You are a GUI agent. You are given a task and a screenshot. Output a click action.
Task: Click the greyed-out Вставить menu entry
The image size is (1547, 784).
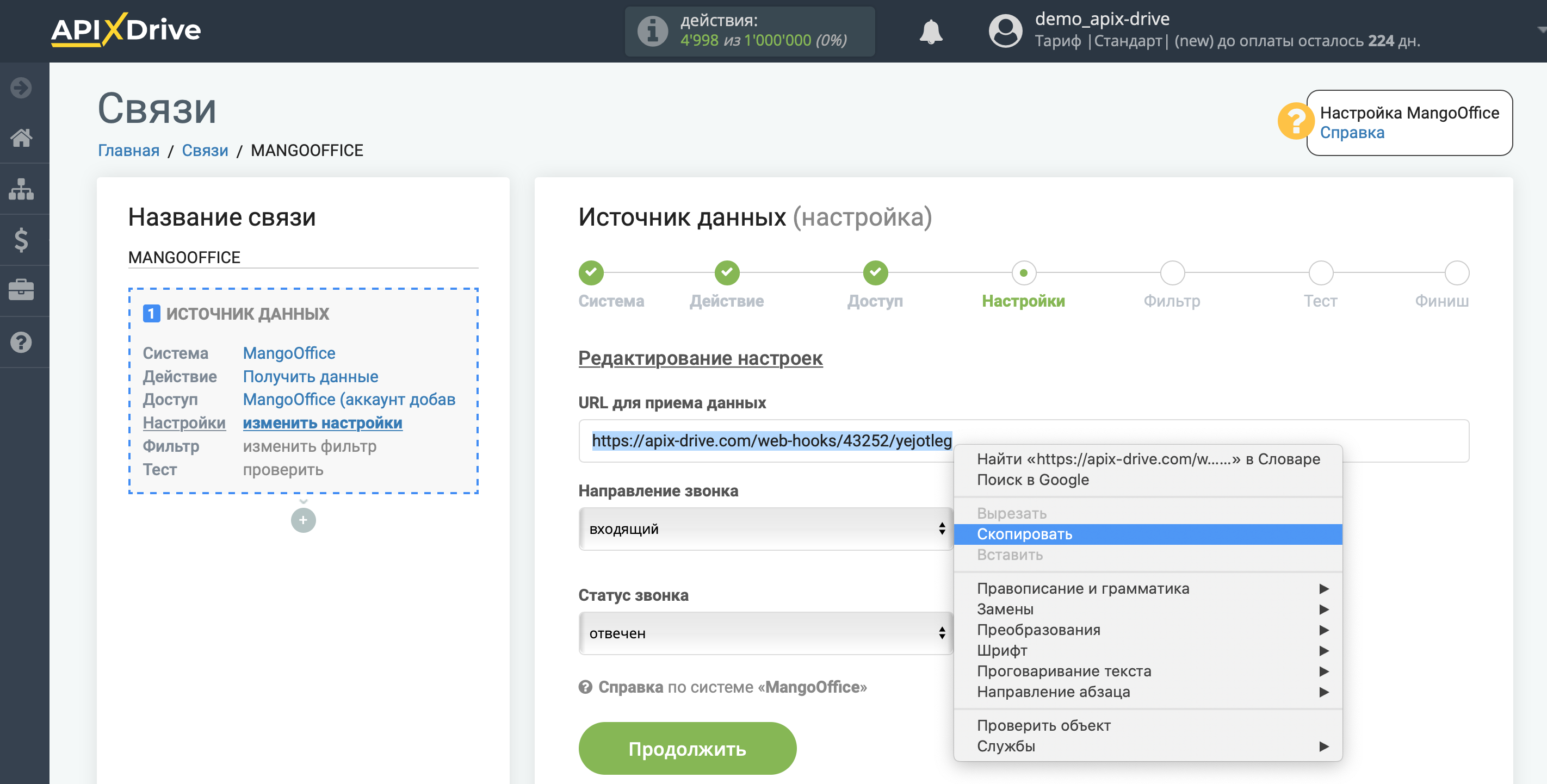[x=1148, y=555]
